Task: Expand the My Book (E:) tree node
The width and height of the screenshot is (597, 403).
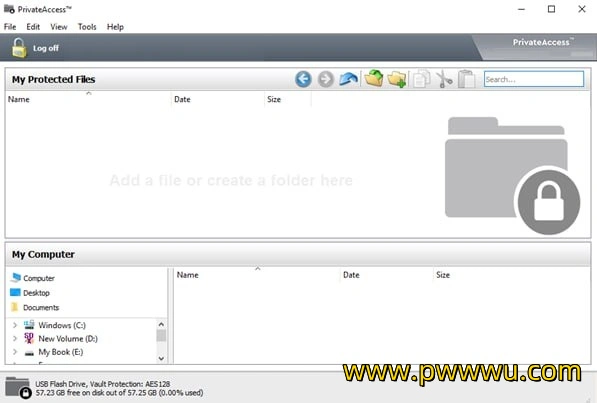Action: [x=14, y=352]
